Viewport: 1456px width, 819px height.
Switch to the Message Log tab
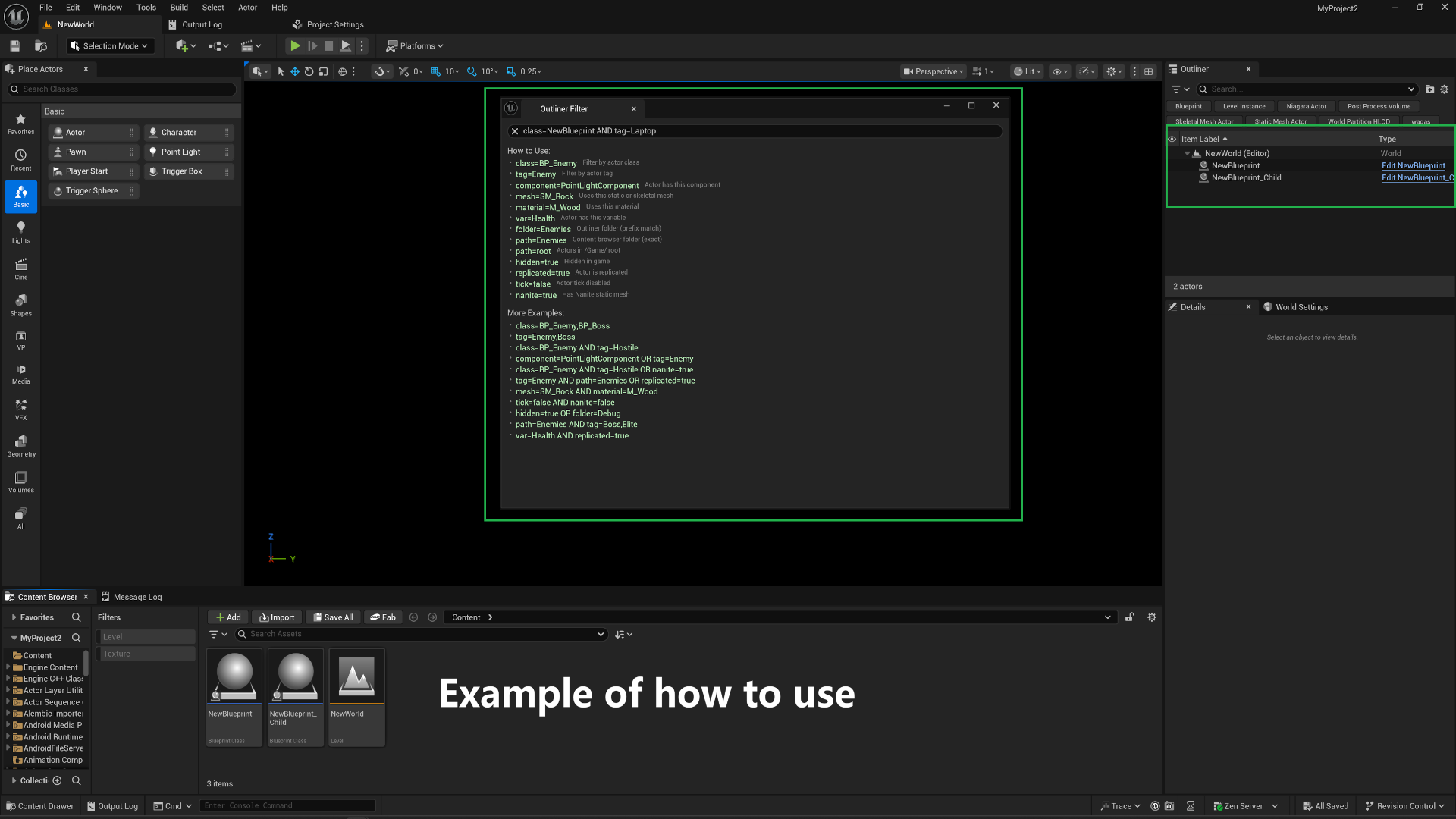coord(132,597)
